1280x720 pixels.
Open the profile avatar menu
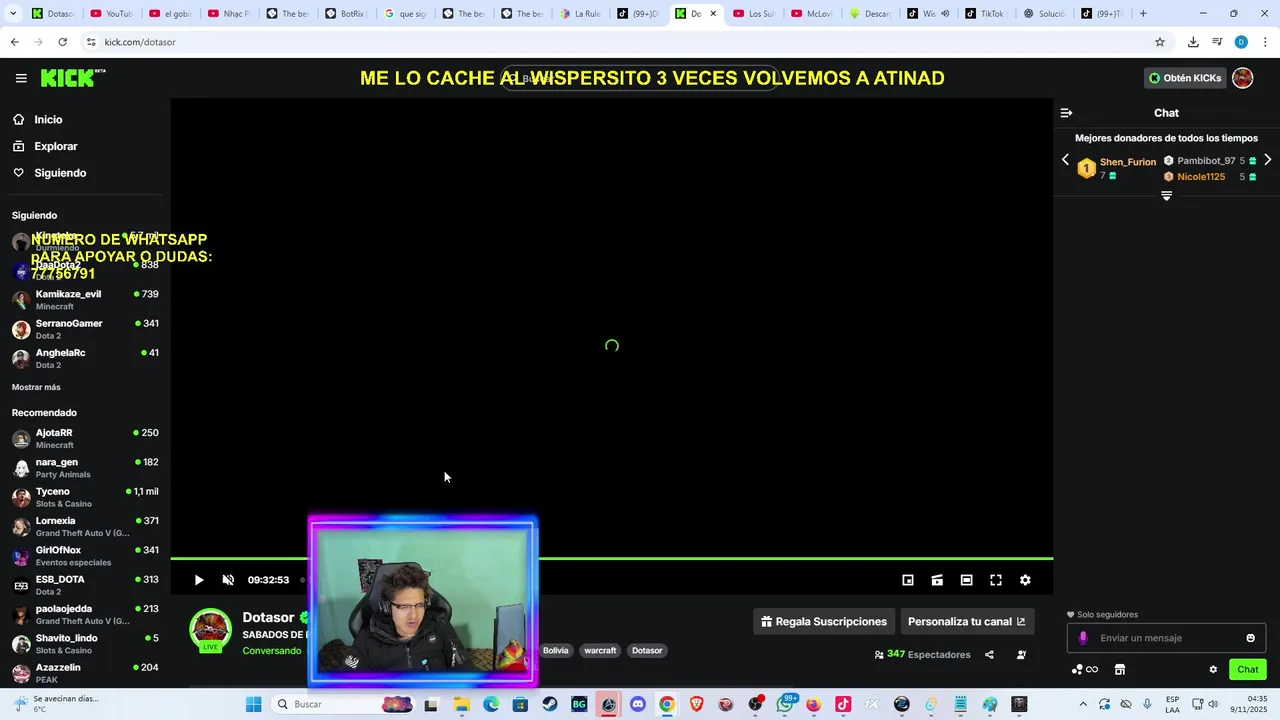(1243, 78)
